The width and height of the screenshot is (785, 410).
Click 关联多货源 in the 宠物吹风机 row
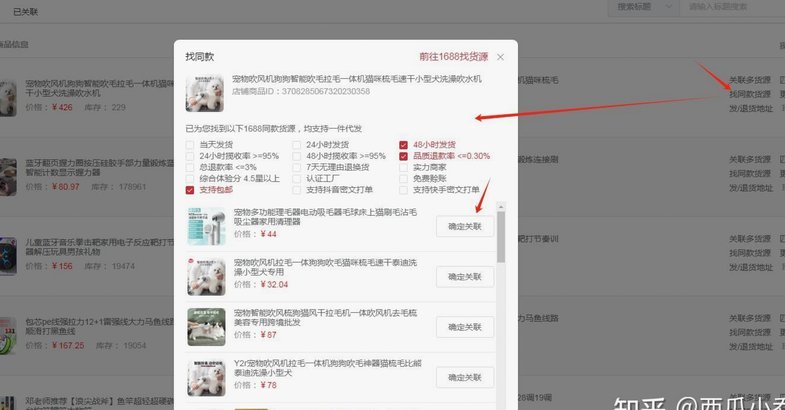(749, 80)
